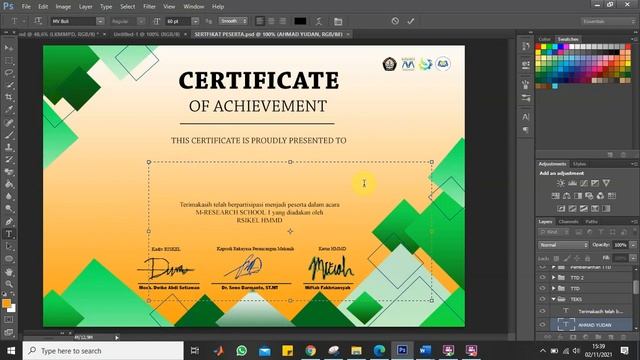Select the Rectangular Marquee tool

9,61
